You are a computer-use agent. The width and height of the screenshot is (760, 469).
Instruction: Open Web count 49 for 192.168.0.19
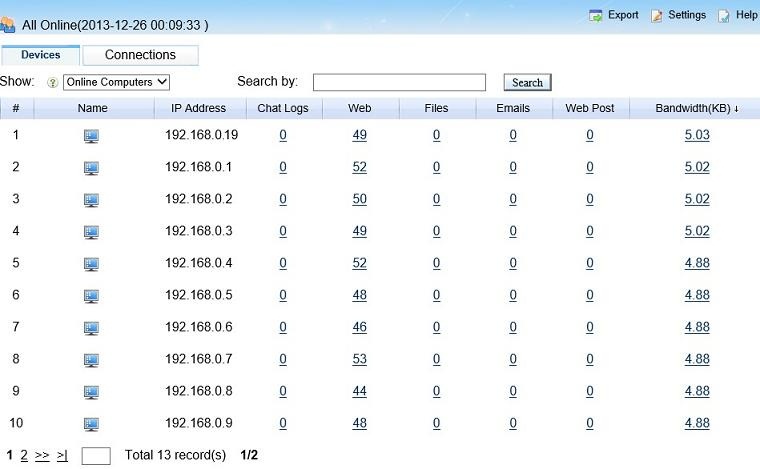(x=360, y=135)
